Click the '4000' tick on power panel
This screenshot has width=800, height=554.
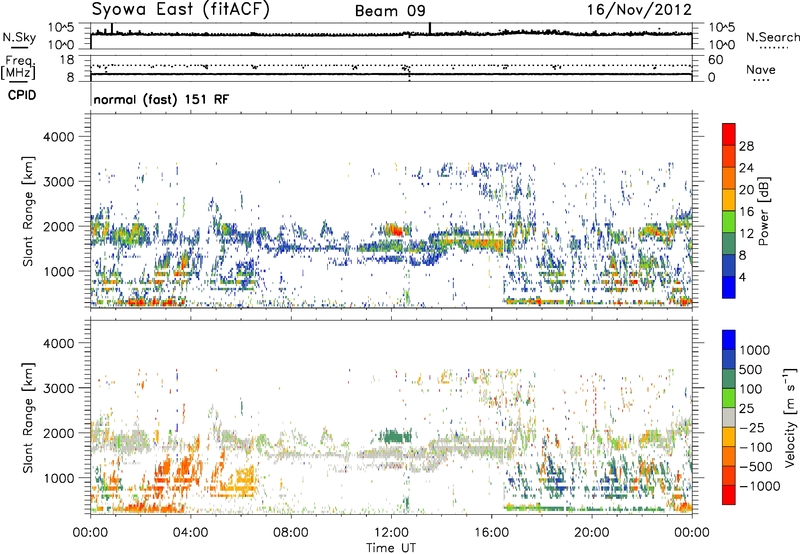(58, 137)
